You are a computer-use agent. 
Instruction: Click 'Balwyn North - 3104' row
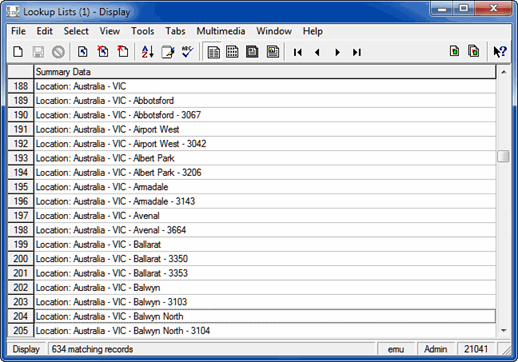(265, 331)
